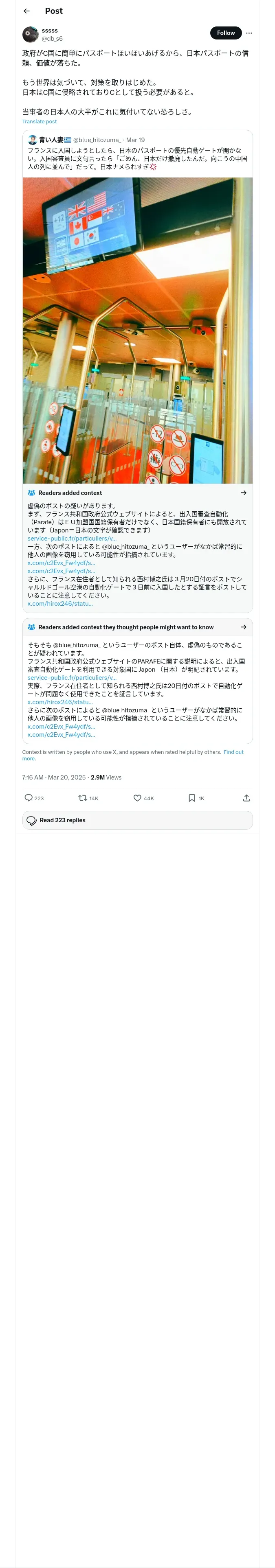Image resolution: width=275 pixels, height=1568 pixels.
Task: Click the back arrow icon
Action: (26, 11)
